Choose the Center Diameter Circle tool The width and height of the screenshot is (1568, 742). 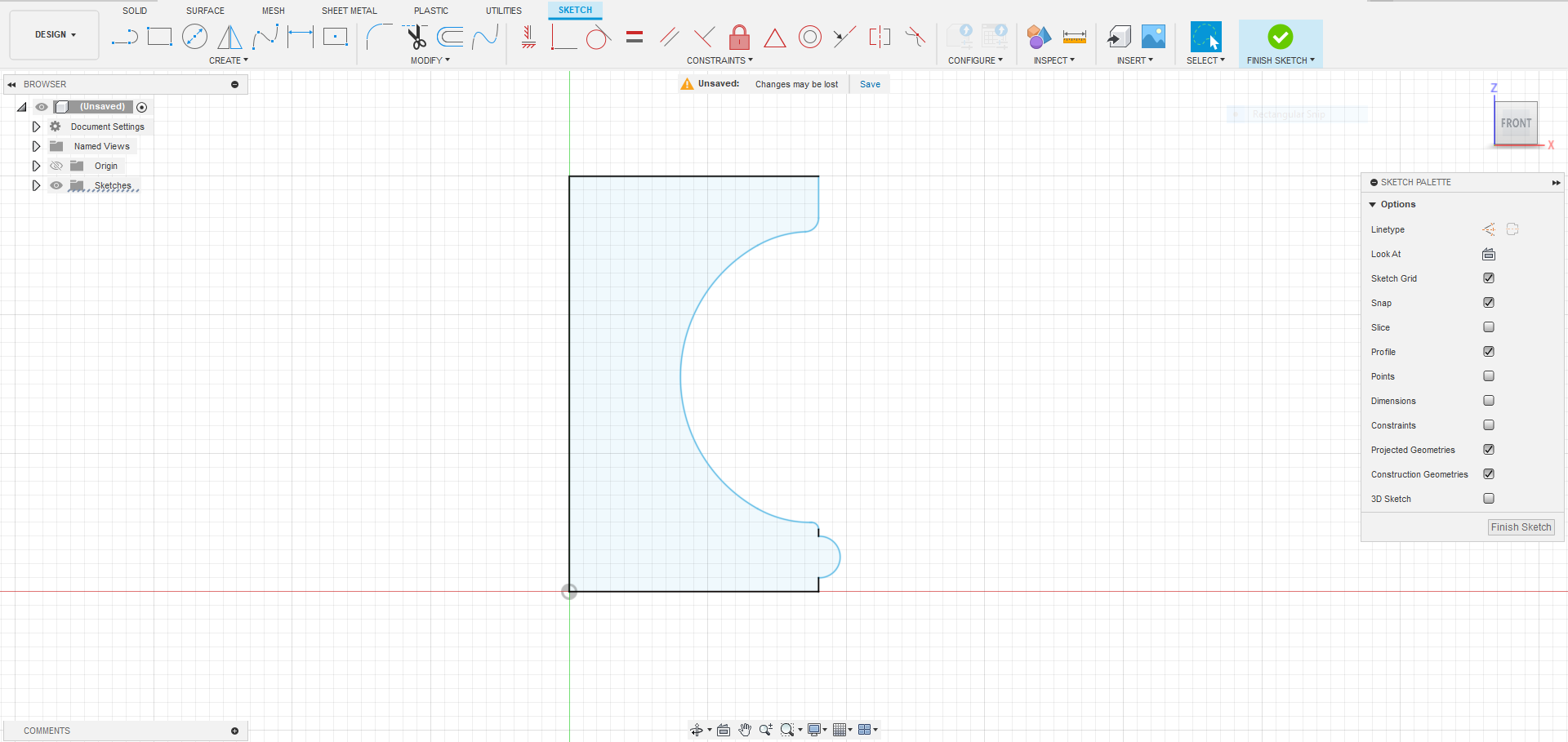[194, 37]
